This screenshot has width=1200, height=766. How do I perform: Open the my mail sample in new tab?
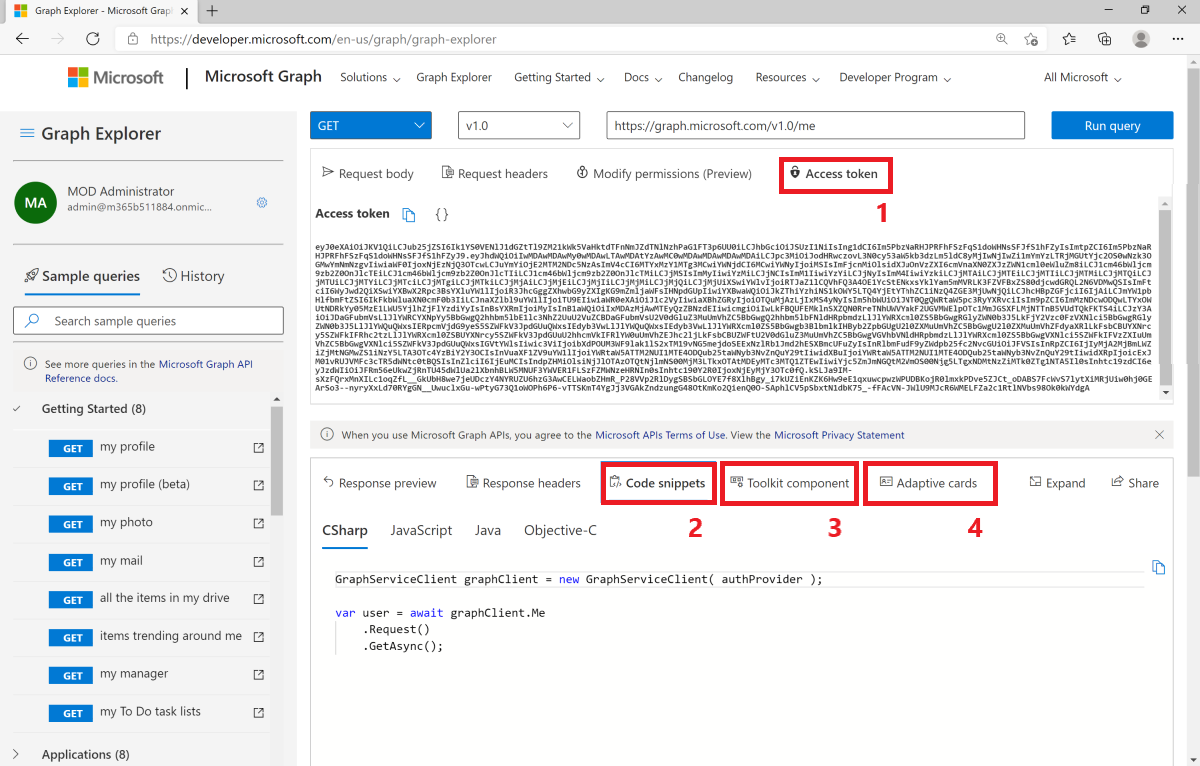[x=258, y=561]
